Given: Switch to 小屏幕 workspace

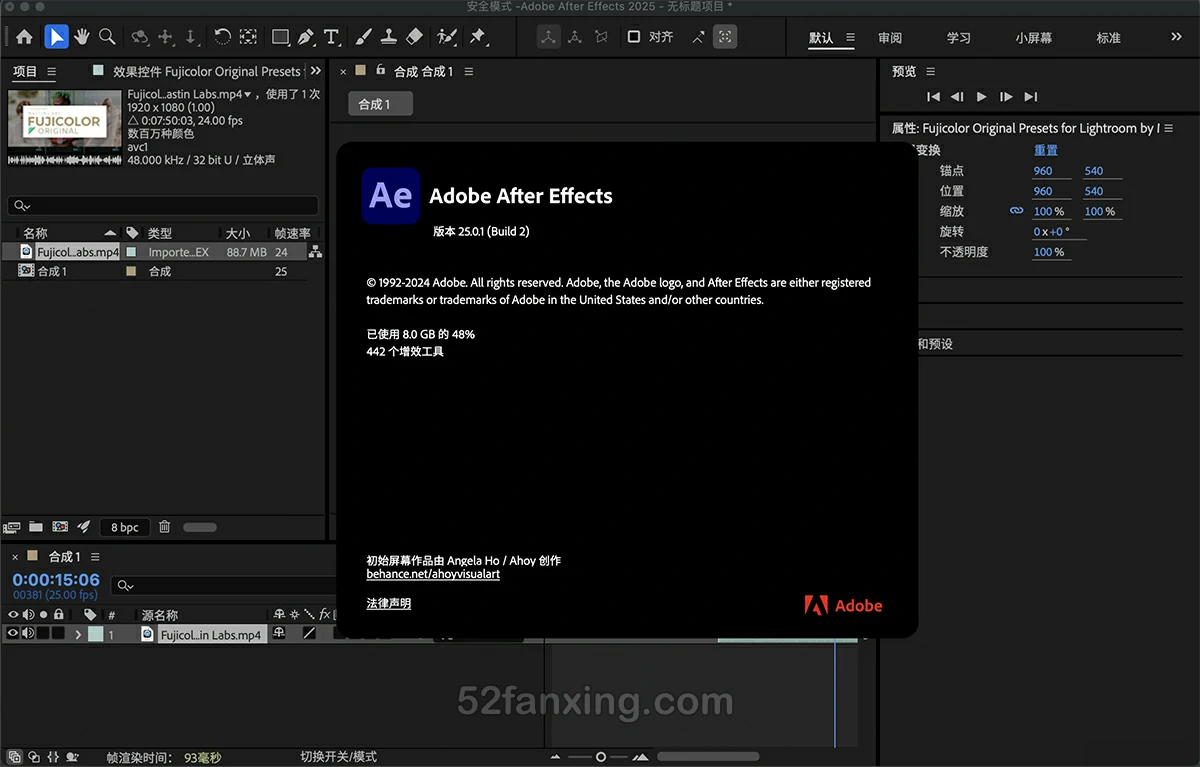Looking at the screenshot, I should pyautogui.click(x=1034, y=38).
